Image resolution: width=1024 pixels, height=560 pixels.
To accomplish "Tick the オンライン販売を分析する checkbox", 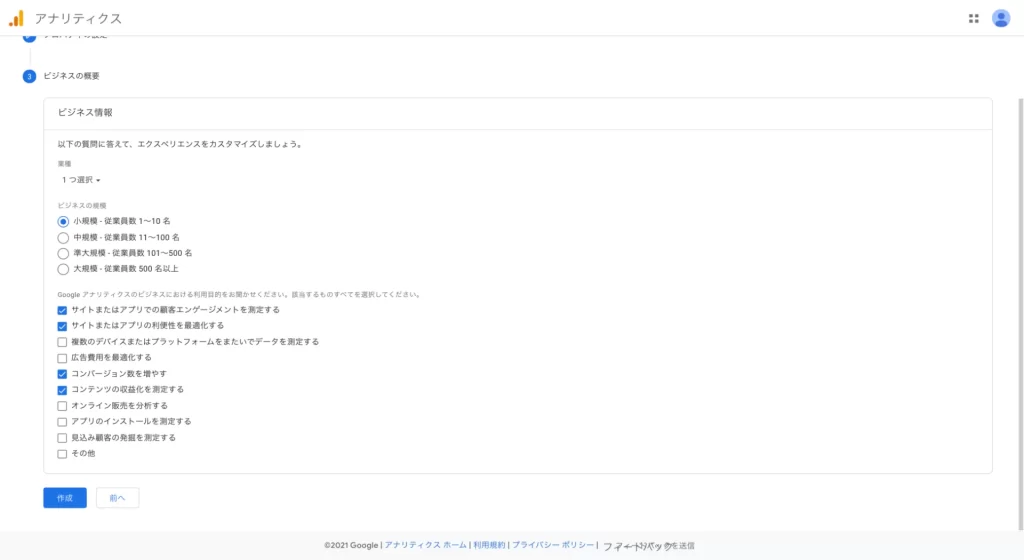I will 62,406.
